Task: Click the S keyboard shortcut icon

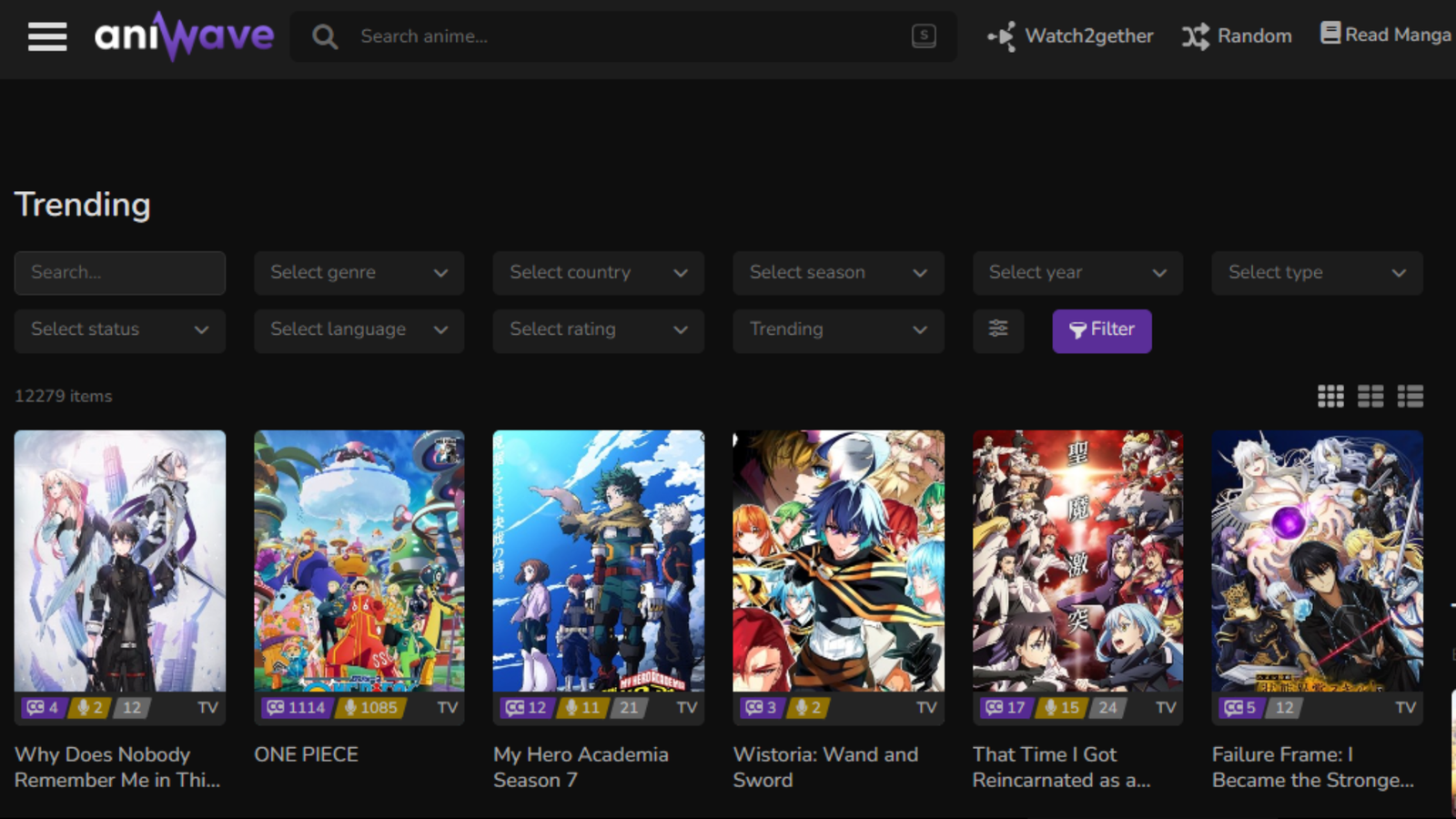Action: pyautogui.click(x=924, y=36)
